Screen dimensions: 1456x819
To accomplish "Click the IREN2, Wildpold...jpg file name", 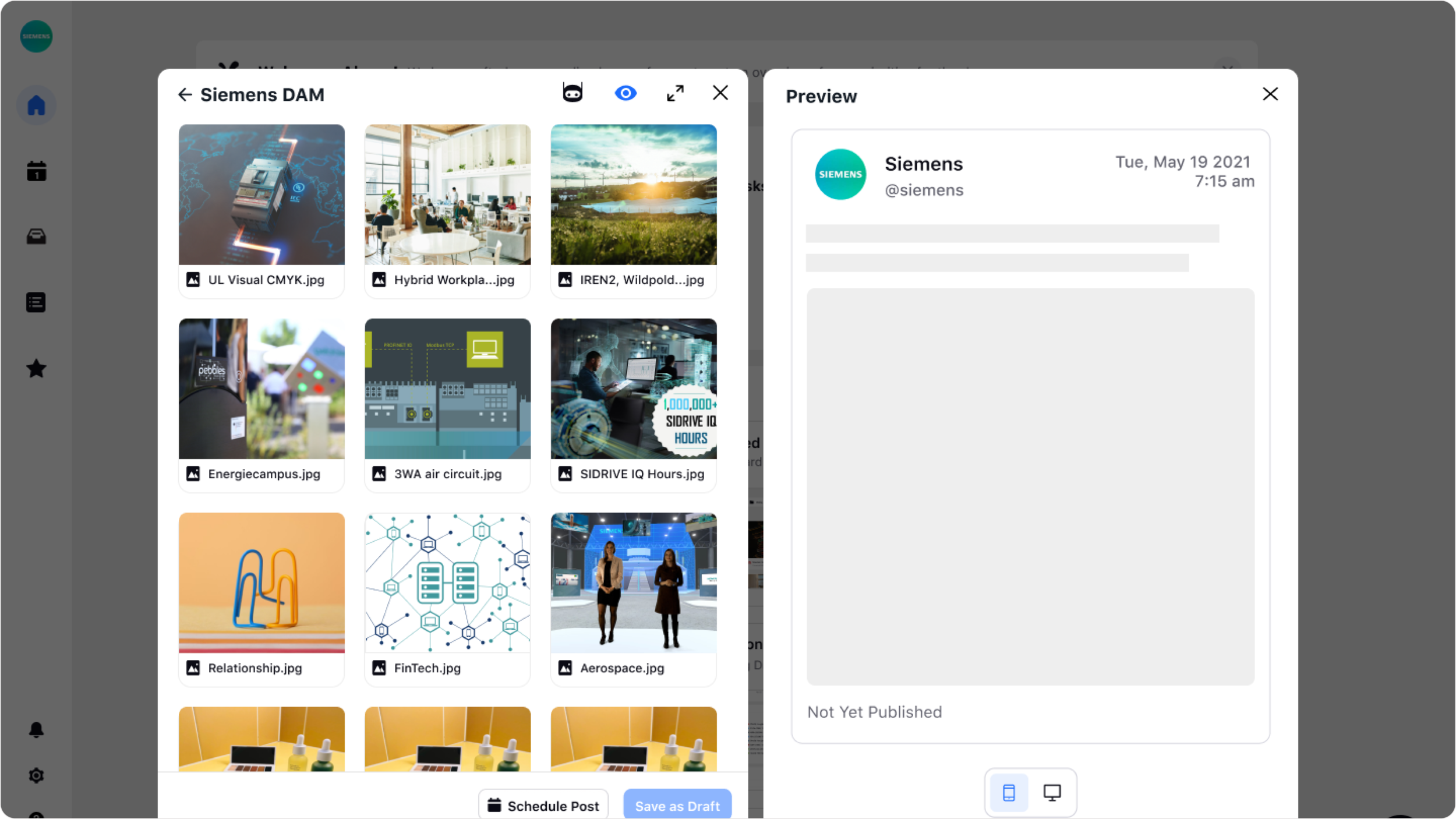I will click(642, 280).
